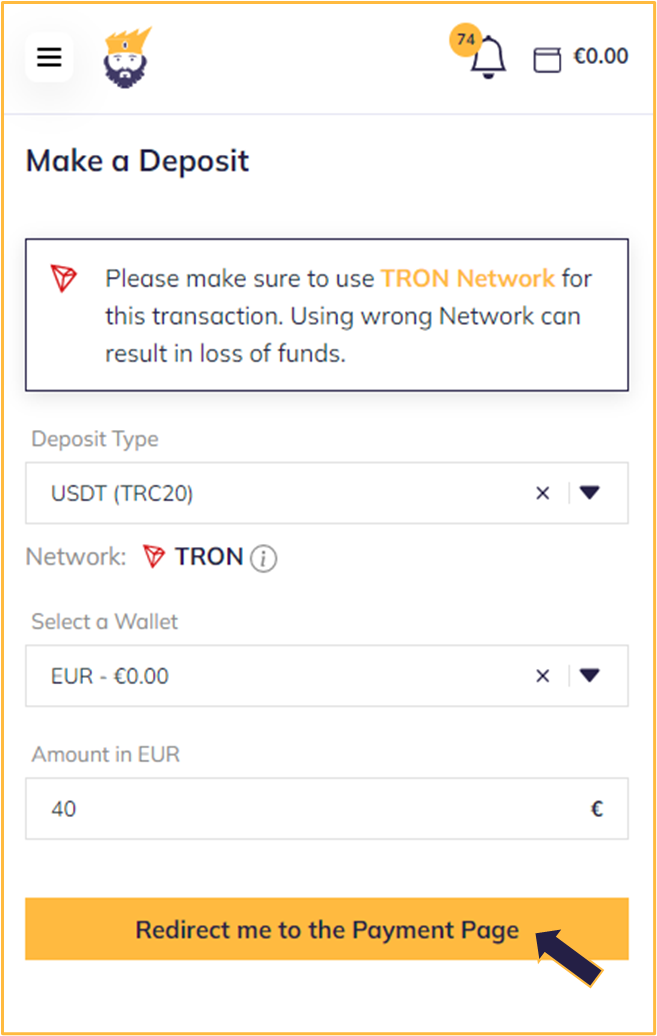Viewport: 657px width, 1036px height.
Task: Open the EUR - €0.00 wallet selector
Action: pos(327,676)
